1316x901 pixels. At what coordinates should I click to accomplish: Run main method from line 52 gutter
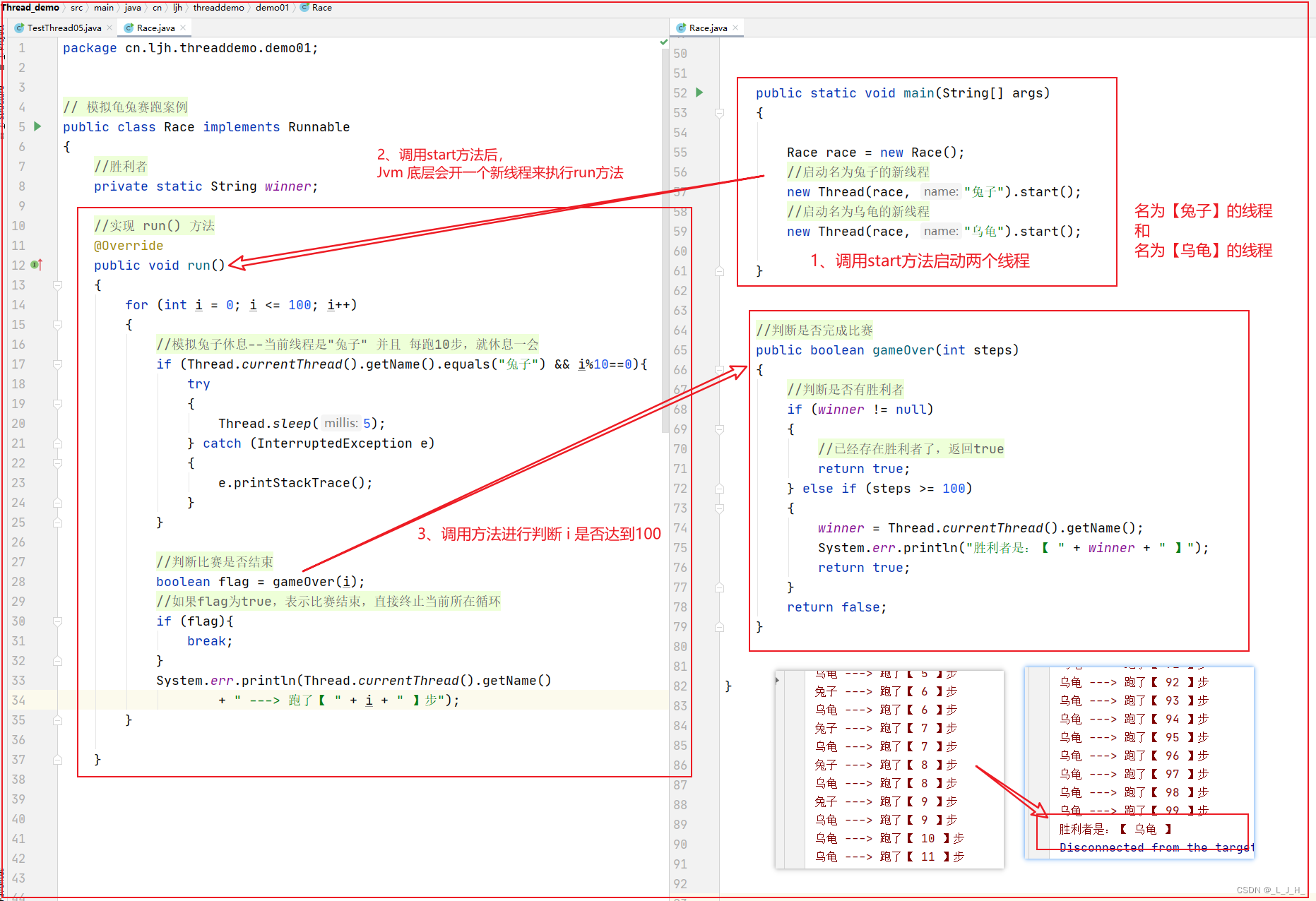coord(699,93)
